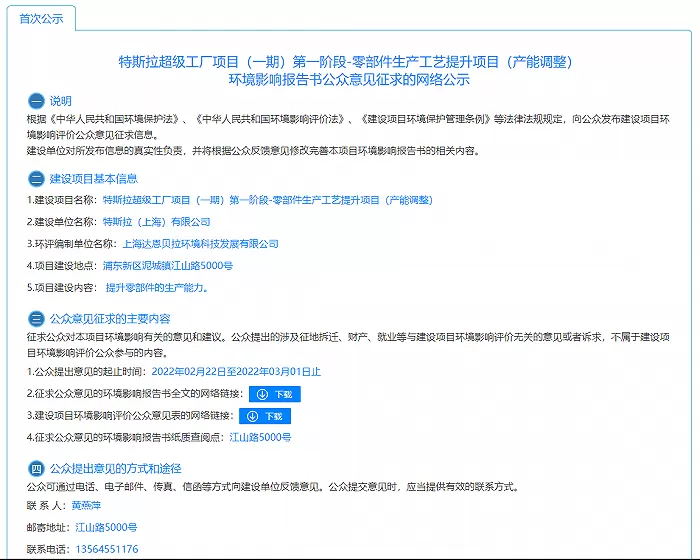Select company name 特斯拉（上海）有限公司

click(156, 222)
